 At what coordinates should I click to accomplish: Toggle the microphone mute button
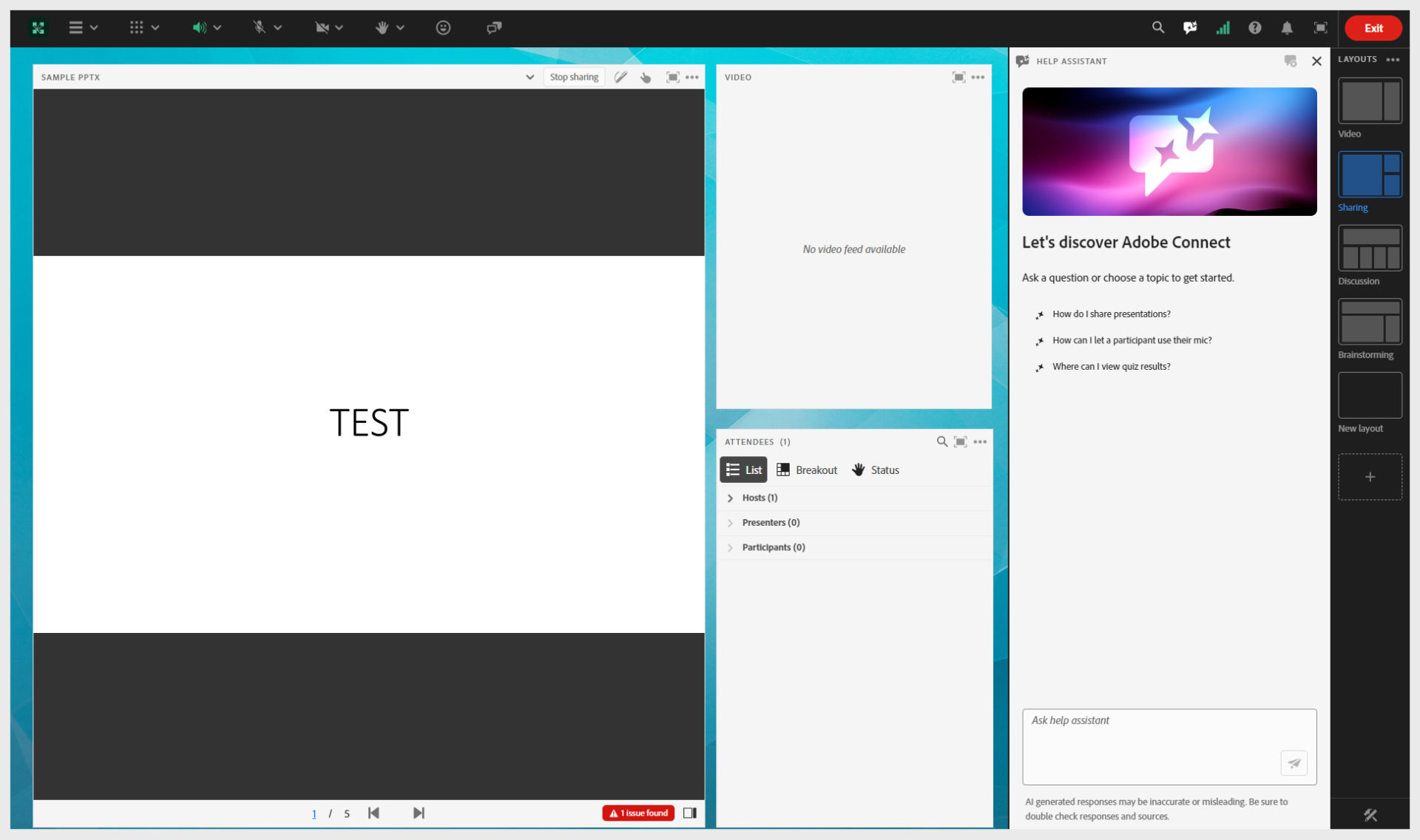[x=257, y=27]
